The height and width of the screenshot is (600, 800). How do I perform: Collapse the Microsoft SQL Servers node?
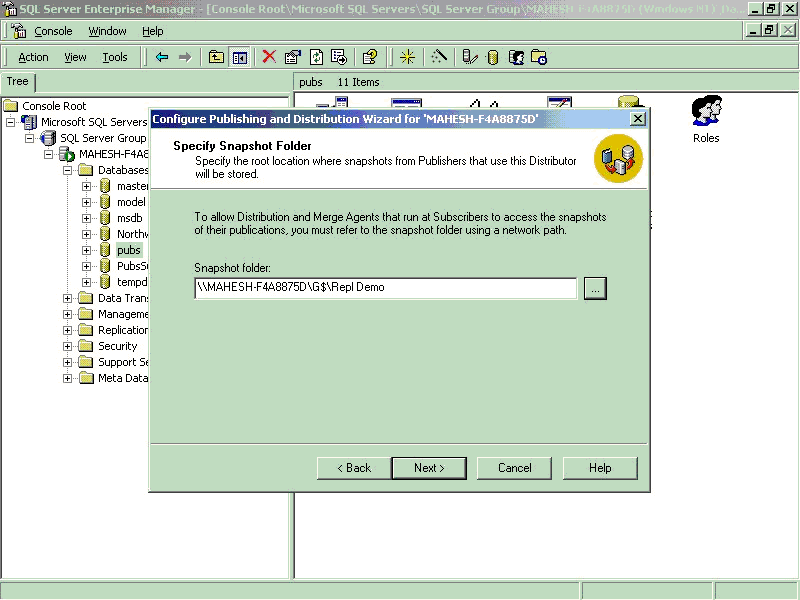11,122
